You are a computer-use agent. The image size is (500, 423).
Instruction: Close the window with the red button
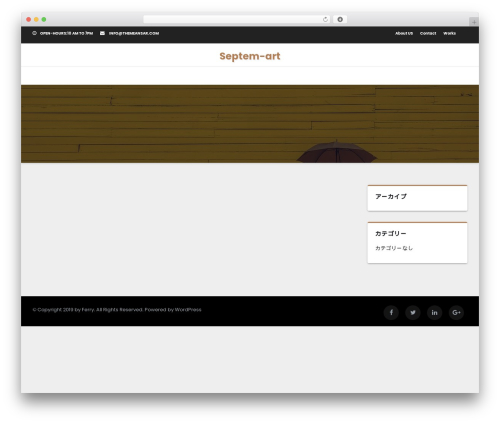29,19
